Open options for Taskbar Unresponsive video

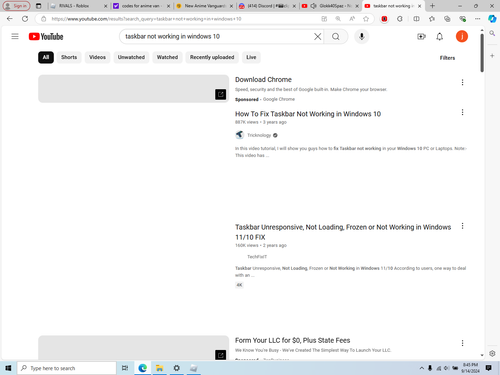pos(462,226)
